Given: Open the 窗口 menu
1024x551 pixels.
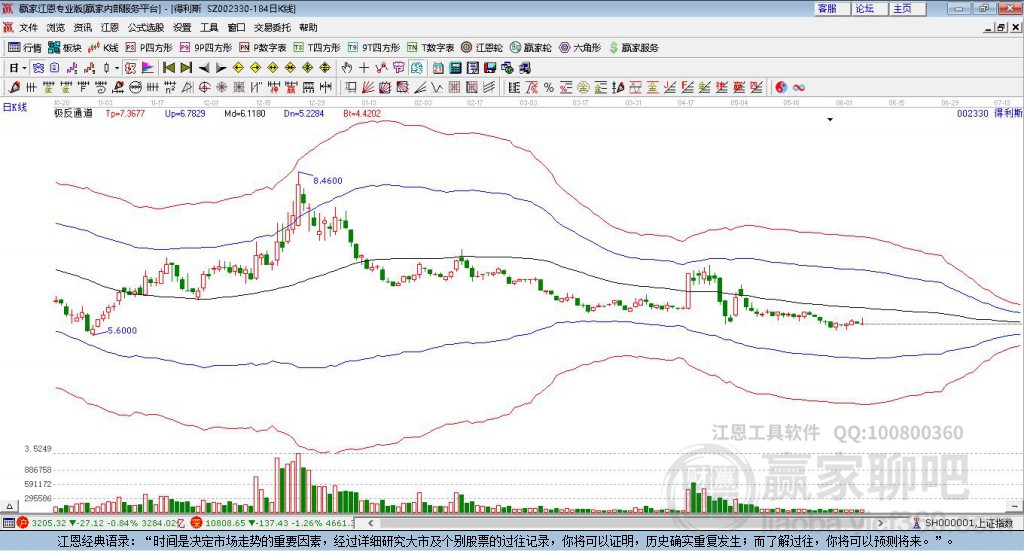Looking at the screenshot, I should 236,27.
